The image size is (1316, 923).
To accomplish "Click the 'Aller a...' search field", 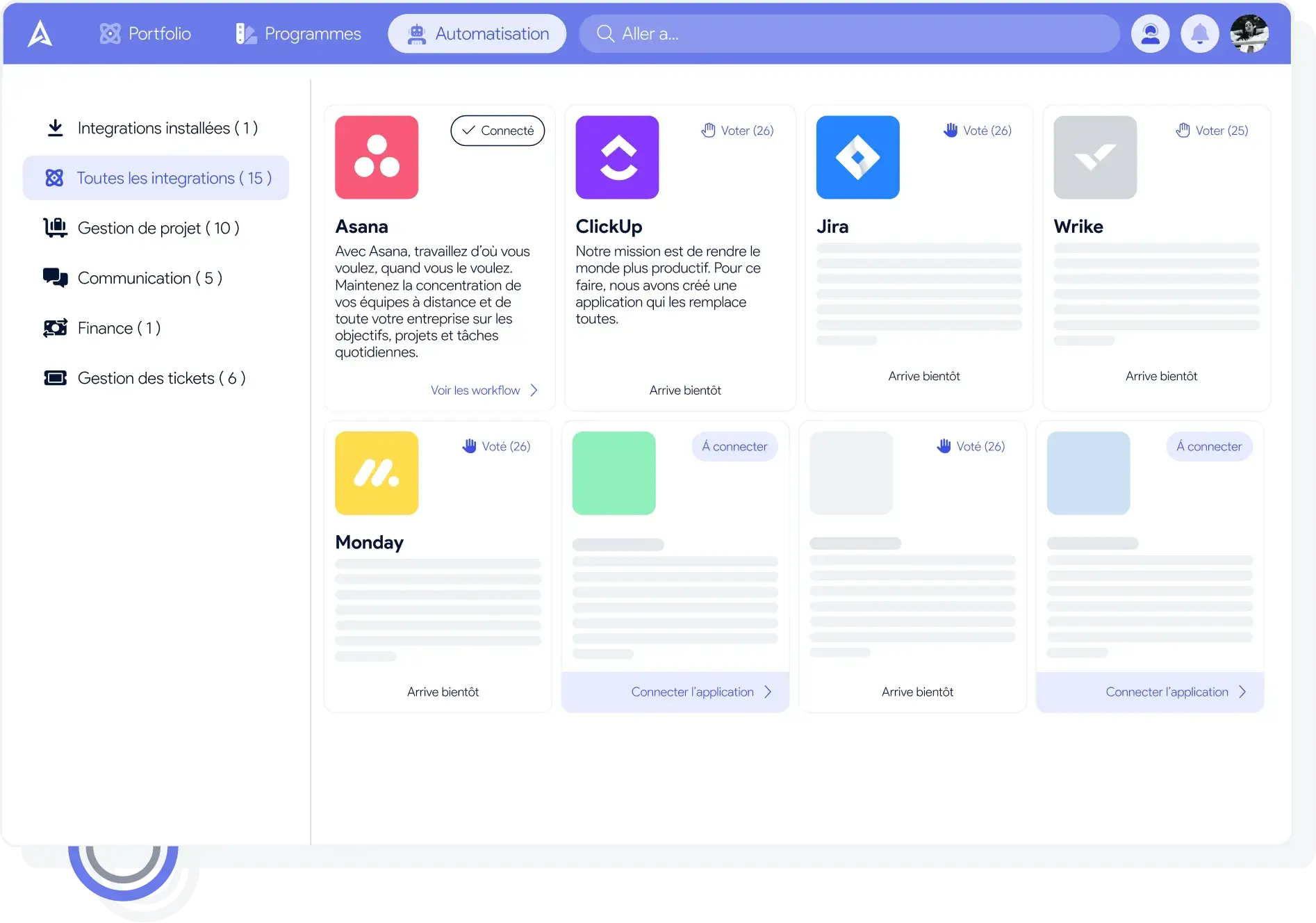I will [x=849, y=33].
